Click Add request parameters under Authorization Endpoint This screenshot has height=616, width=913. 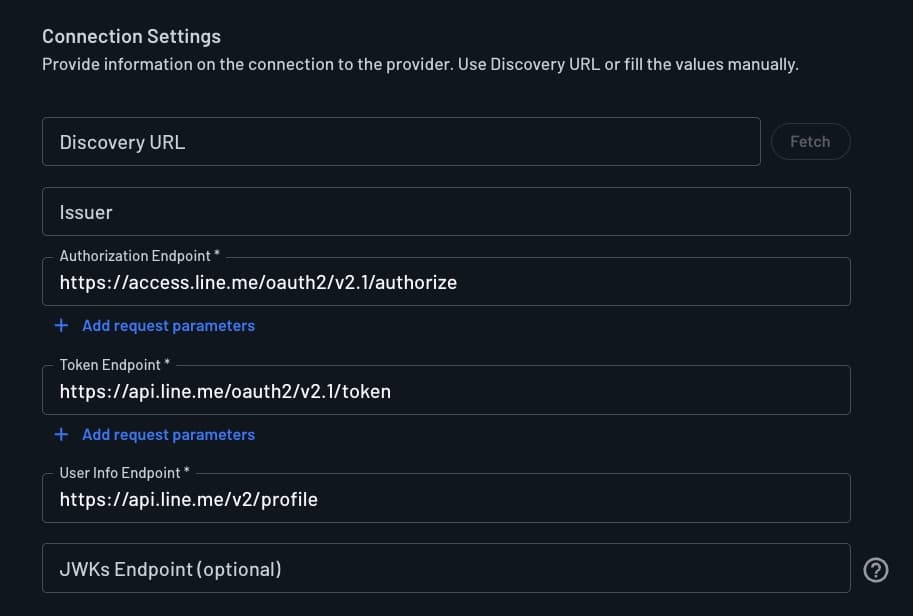click(168, 325)
